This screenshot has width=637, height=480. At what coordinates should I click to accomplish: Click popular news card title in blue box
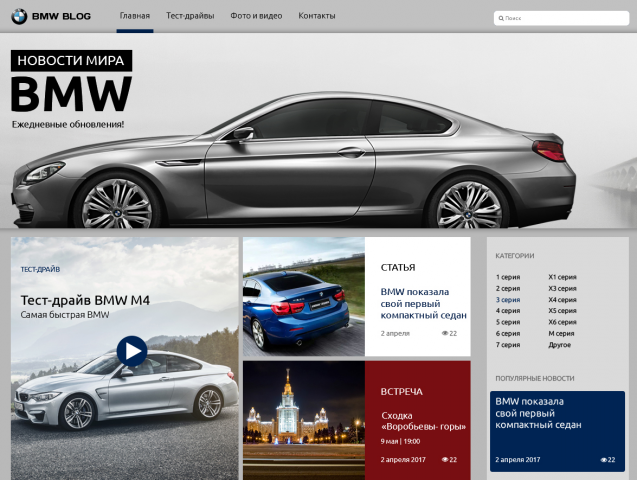click(x=538, y=413)
